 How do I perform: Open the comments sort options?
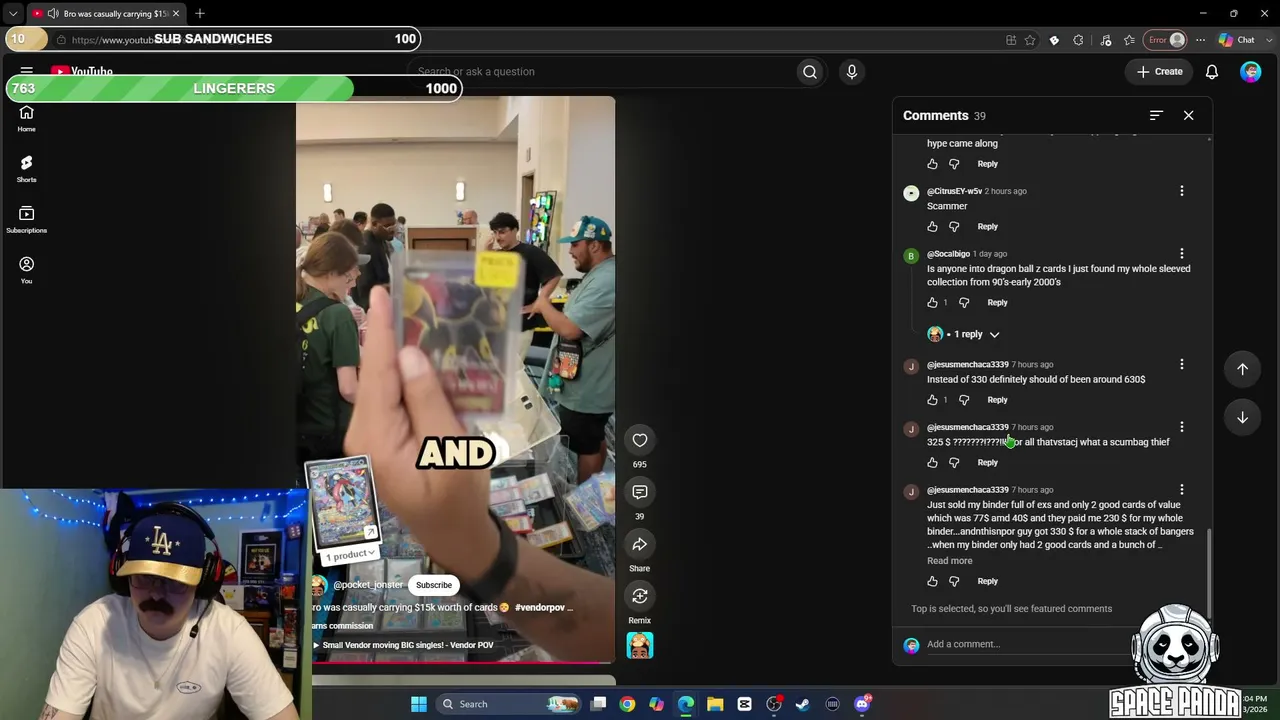[x=1156, y=116]
